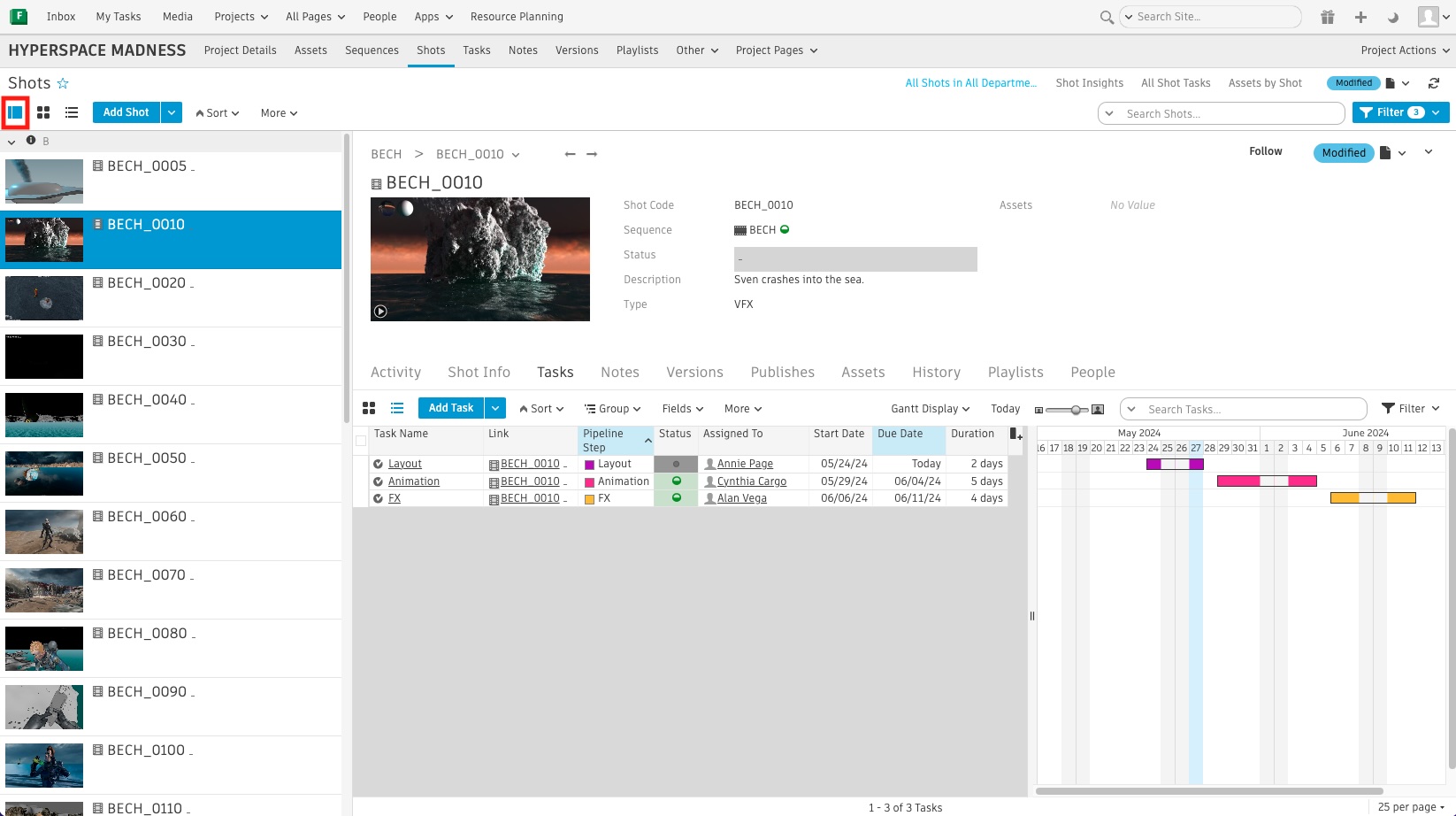Toggle dark mode moon icon
The width and height of the screenshot is (1456, 816).
1393,17
